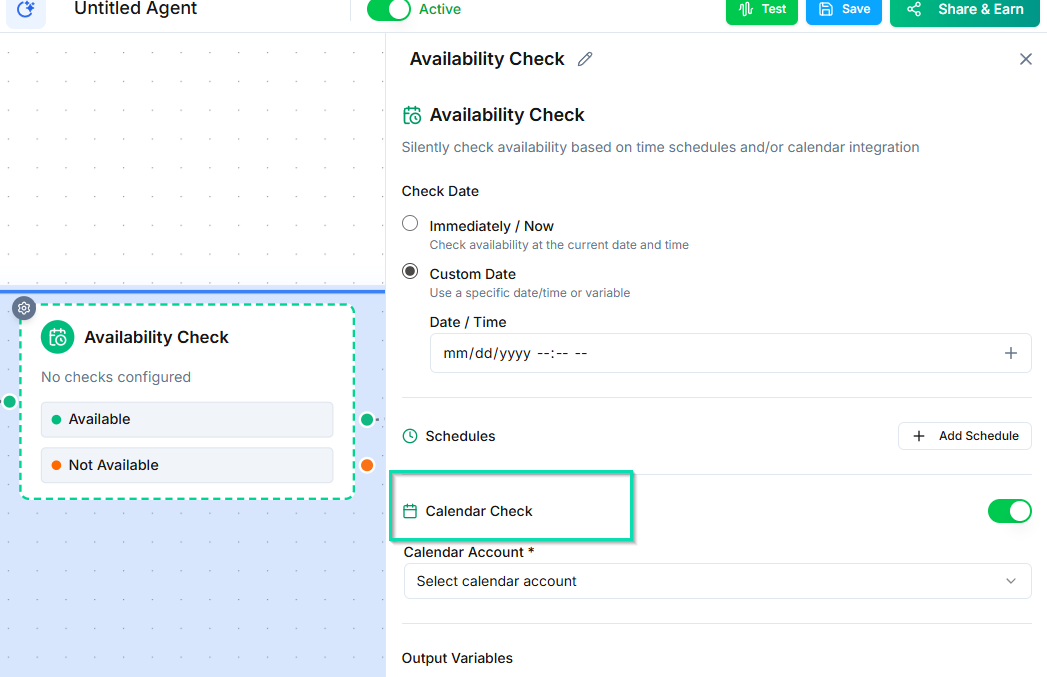This screenshot has height=677, width=1047.
Task: Open the Select calendar account dropdown
Action: click(717, 581)
